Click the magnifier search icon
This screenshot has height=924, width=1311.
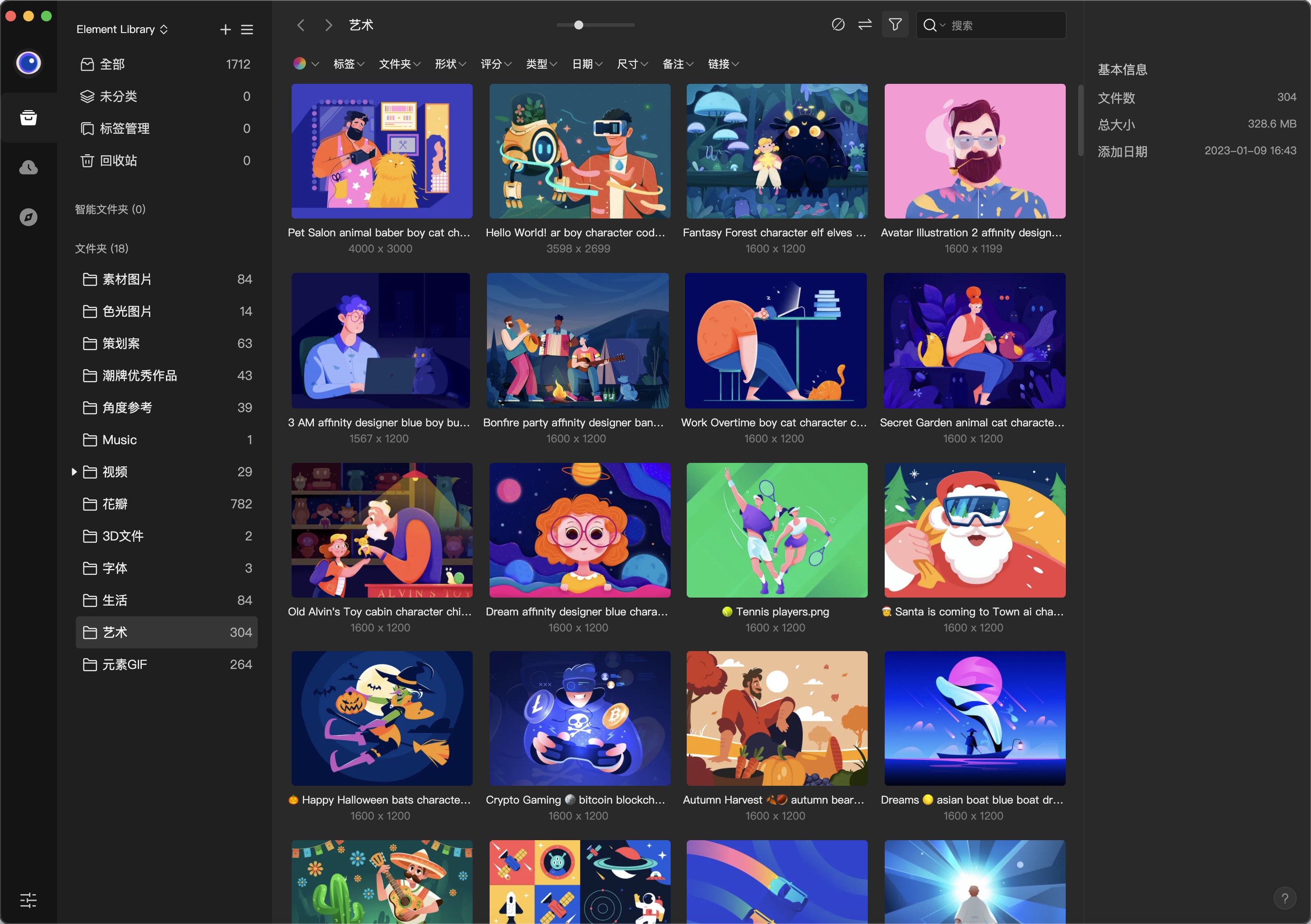tap(930, 25)
